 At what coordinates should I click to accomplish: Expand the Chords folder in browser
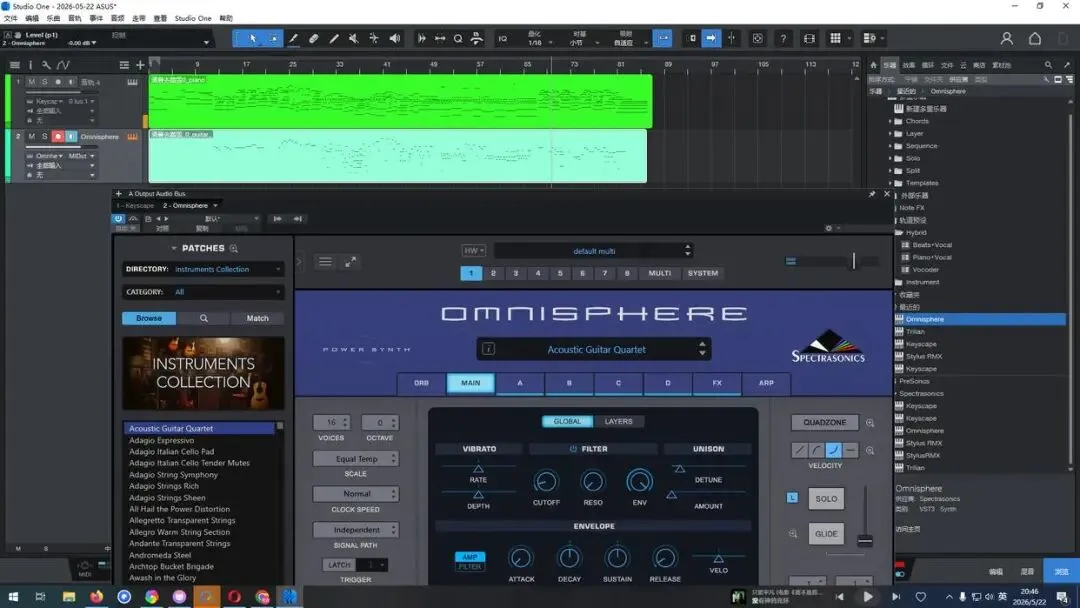tap(890, 121)
